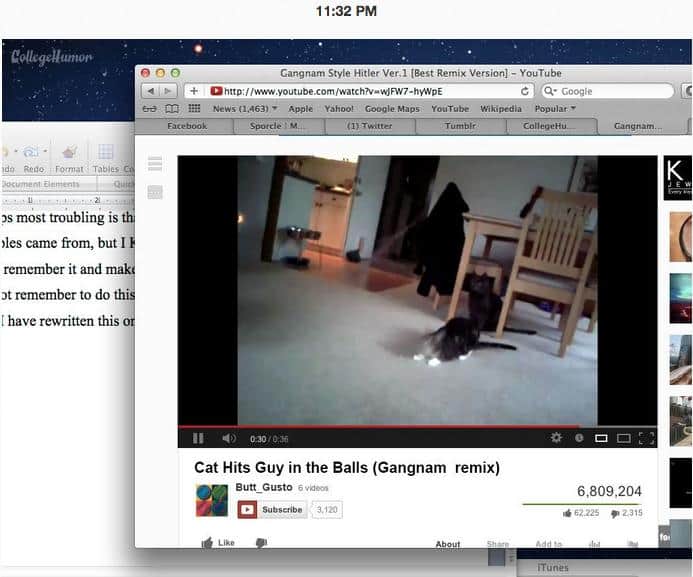Click the Watch Later clock icon
This screenshot has height=577, width=693.
pos(579,438)
